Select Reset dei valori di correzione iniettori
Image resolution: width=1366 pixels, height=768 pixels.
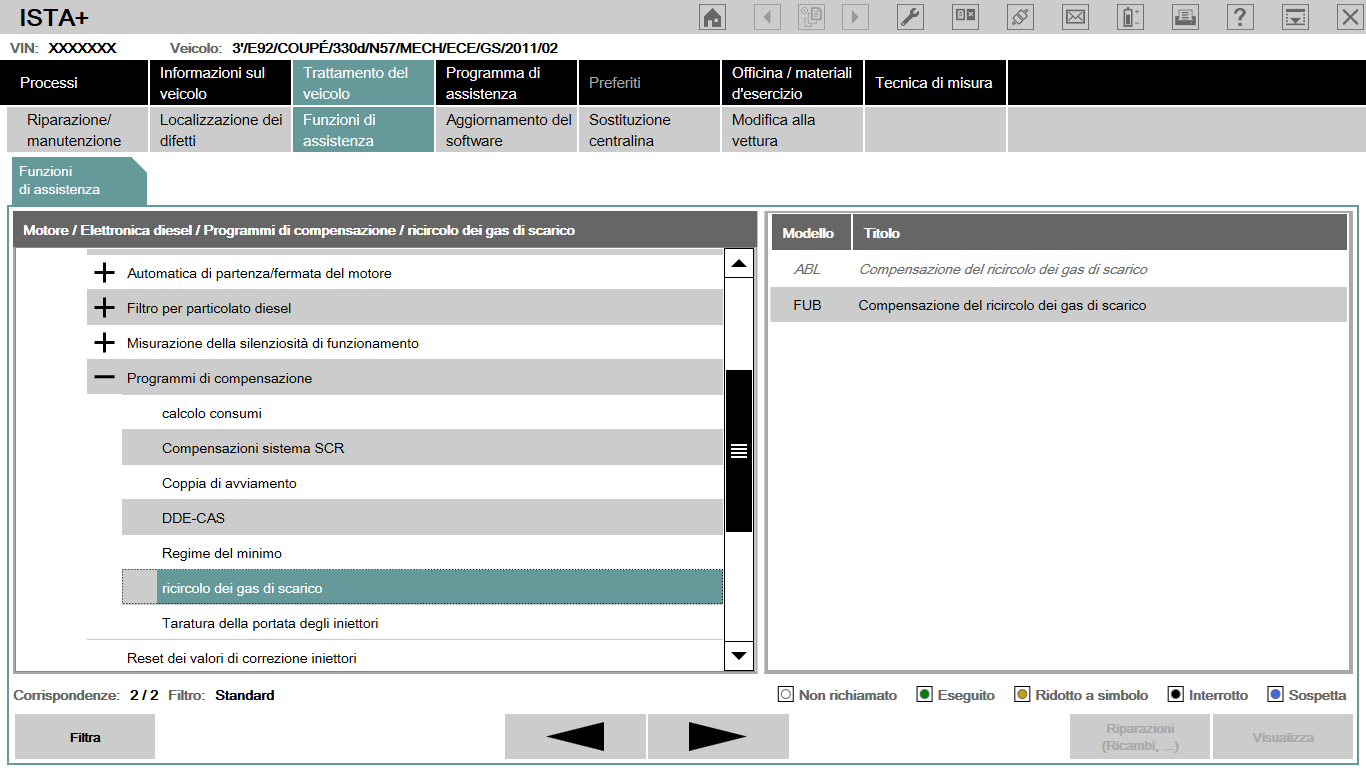click(x=405, y=658)
